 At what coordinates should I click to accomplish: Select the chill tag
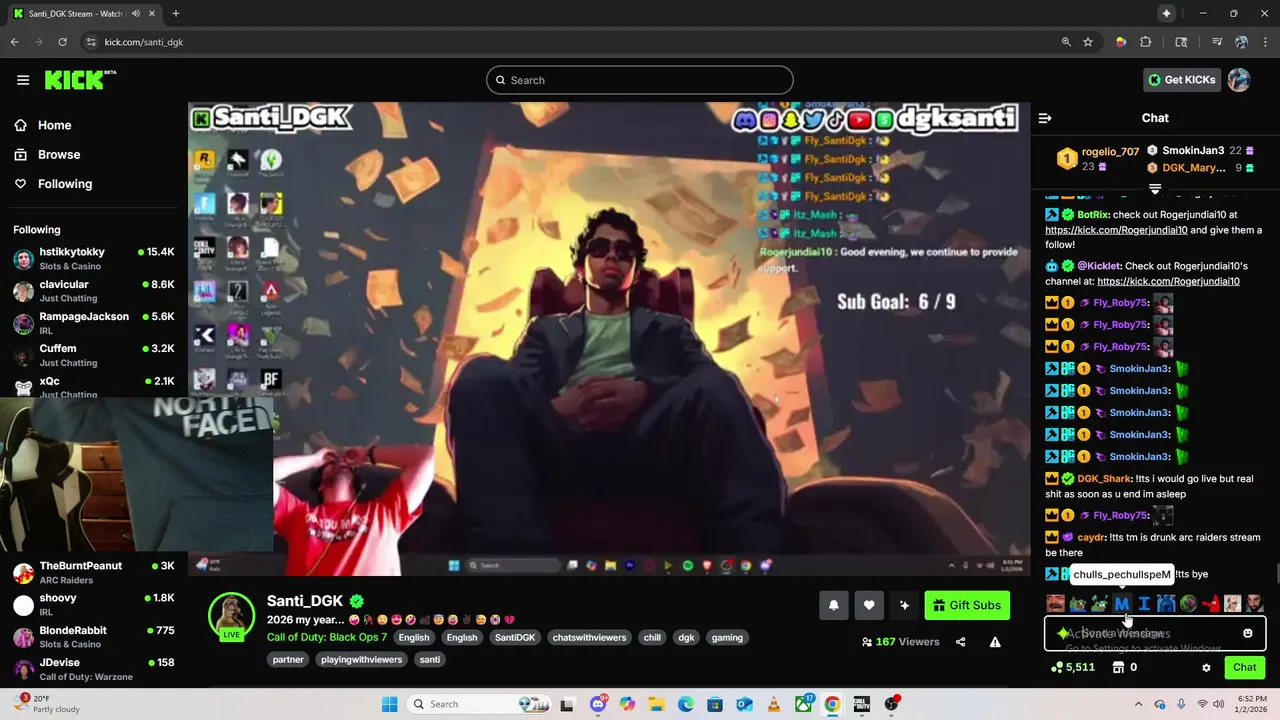(x=652, y=637)
